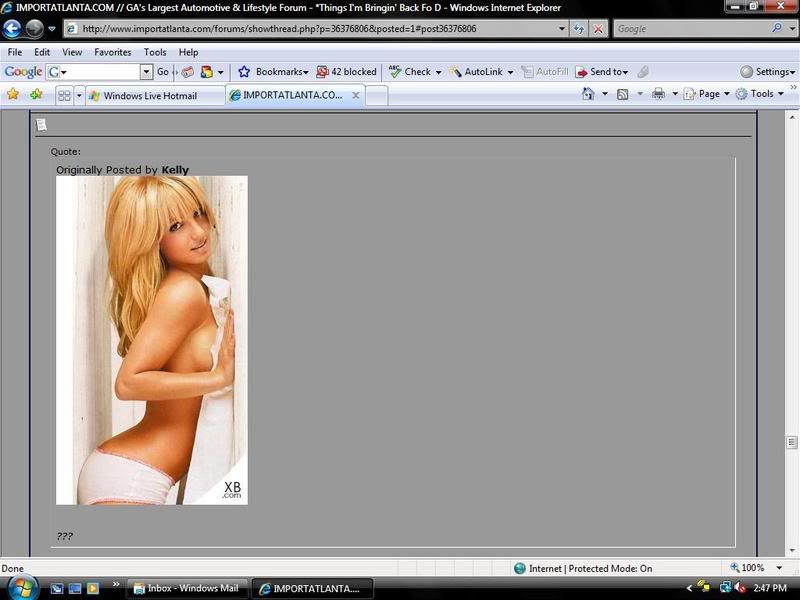
Task: Open the Favorites Center star icon
Action: click(x=13, y=94)
